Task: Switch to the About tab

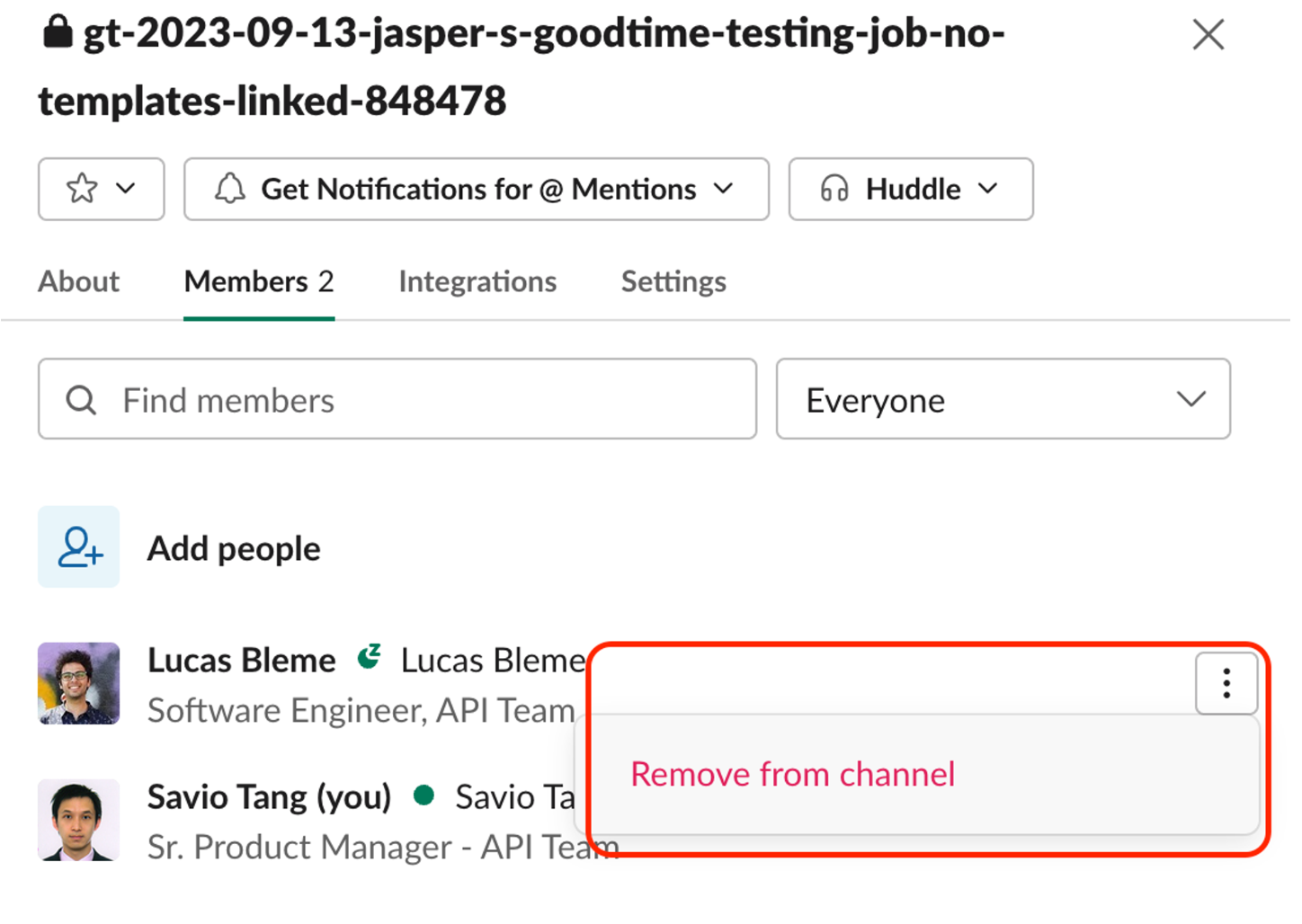Action: pos(79,282)
